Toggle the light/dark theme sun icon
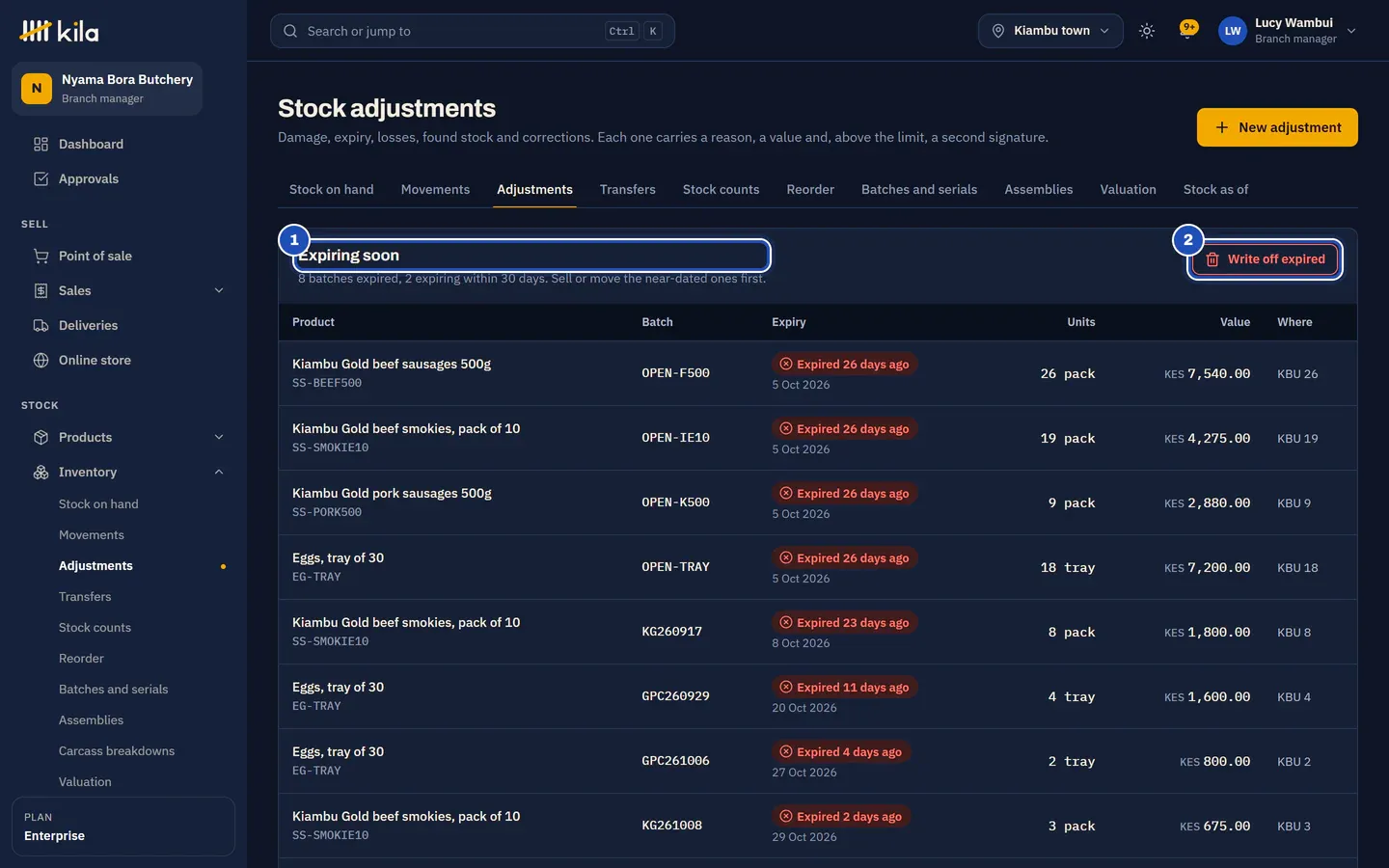The height and width of the screenshot is (868, 1389). point(1147,31)
